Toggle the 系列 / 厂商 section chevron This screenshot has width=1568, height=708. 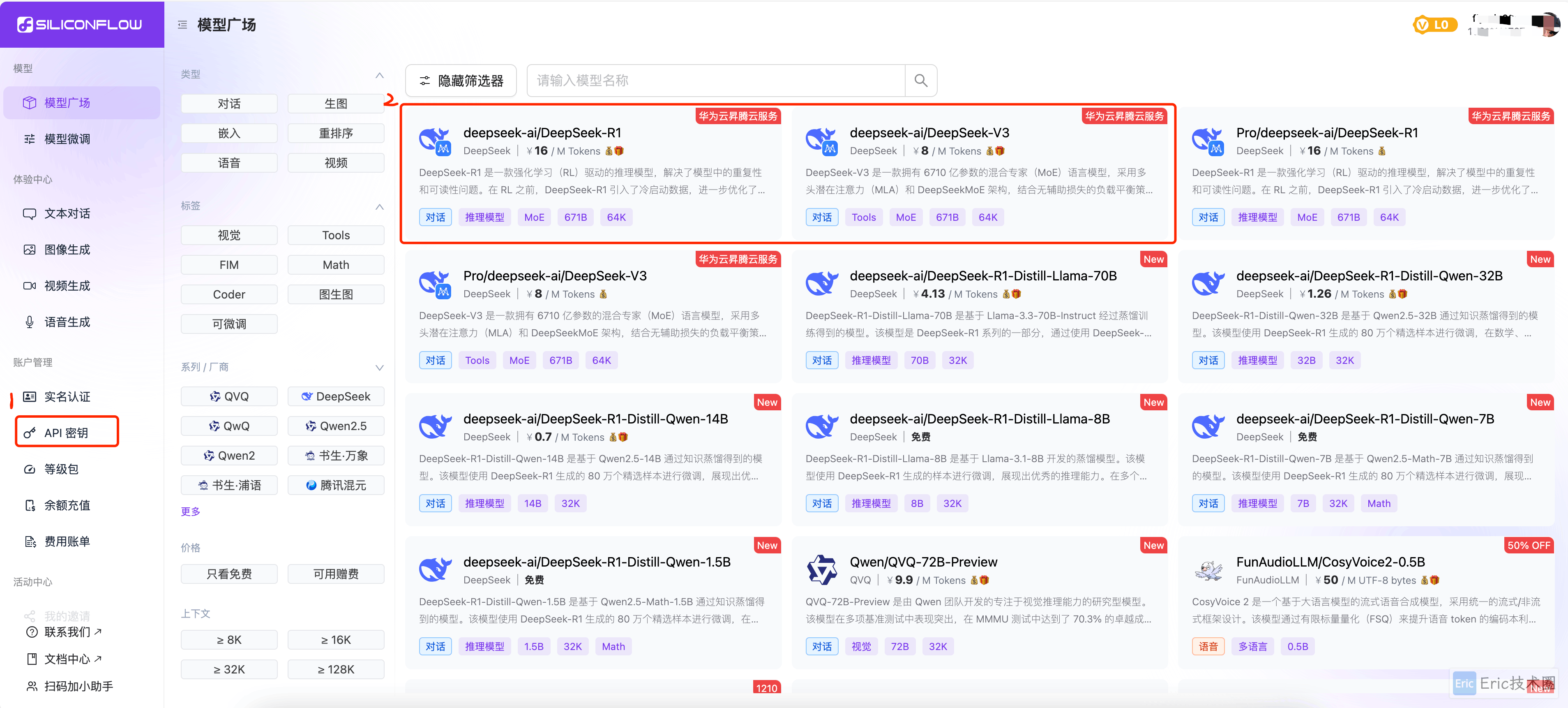(x=379, y=368)
